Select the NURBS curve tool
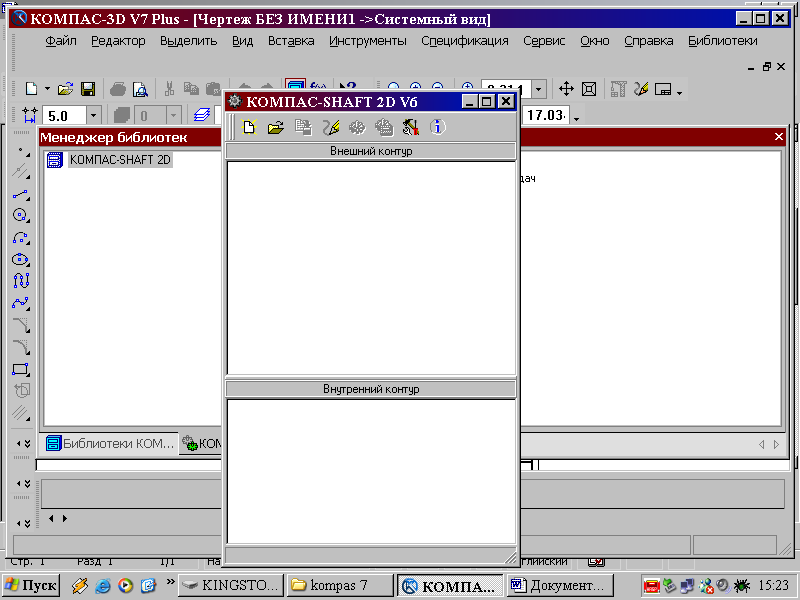 coord(21,281)
